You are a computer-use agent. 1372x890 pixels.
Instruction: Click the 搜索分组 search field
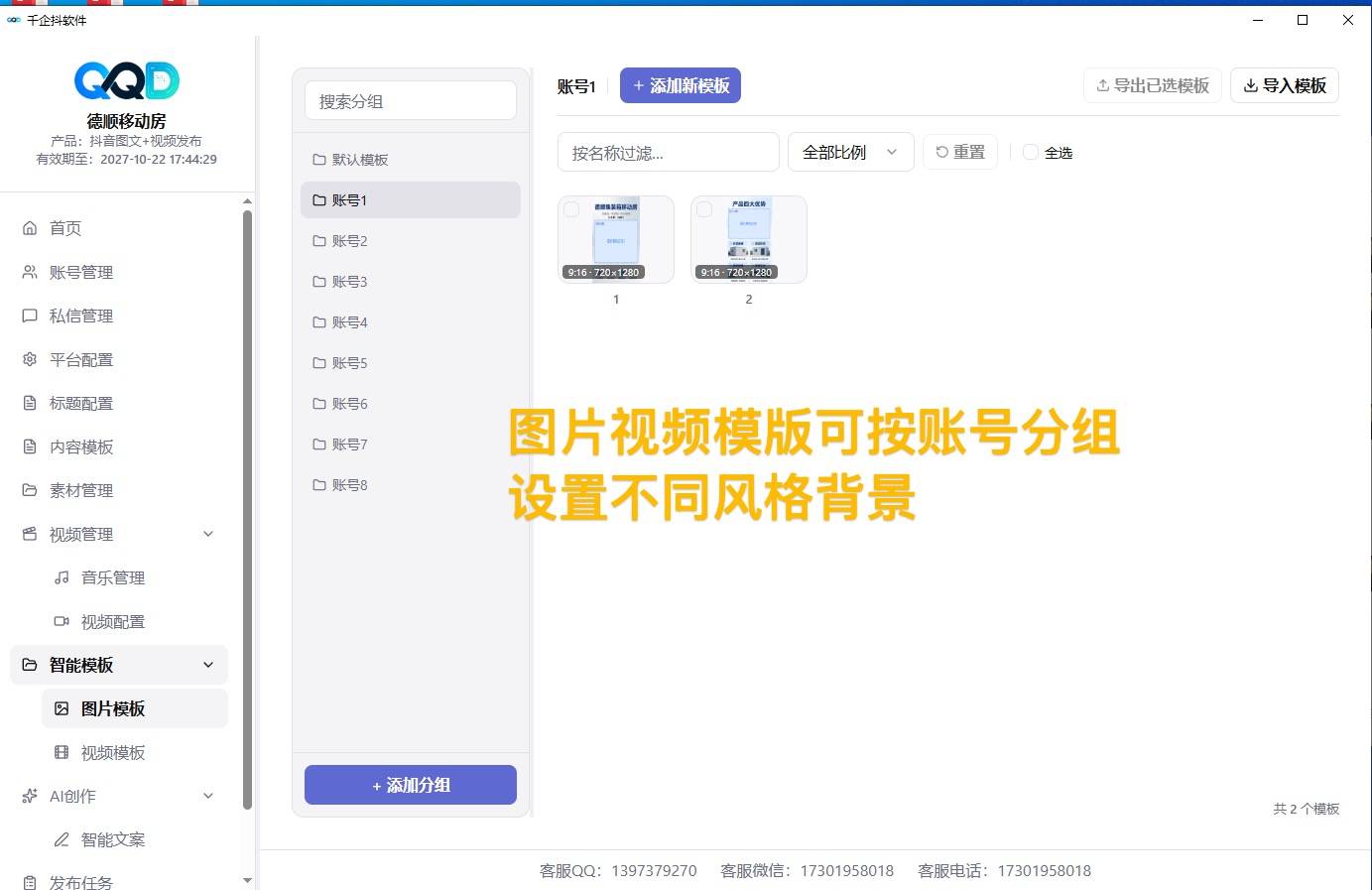(411, 101)
